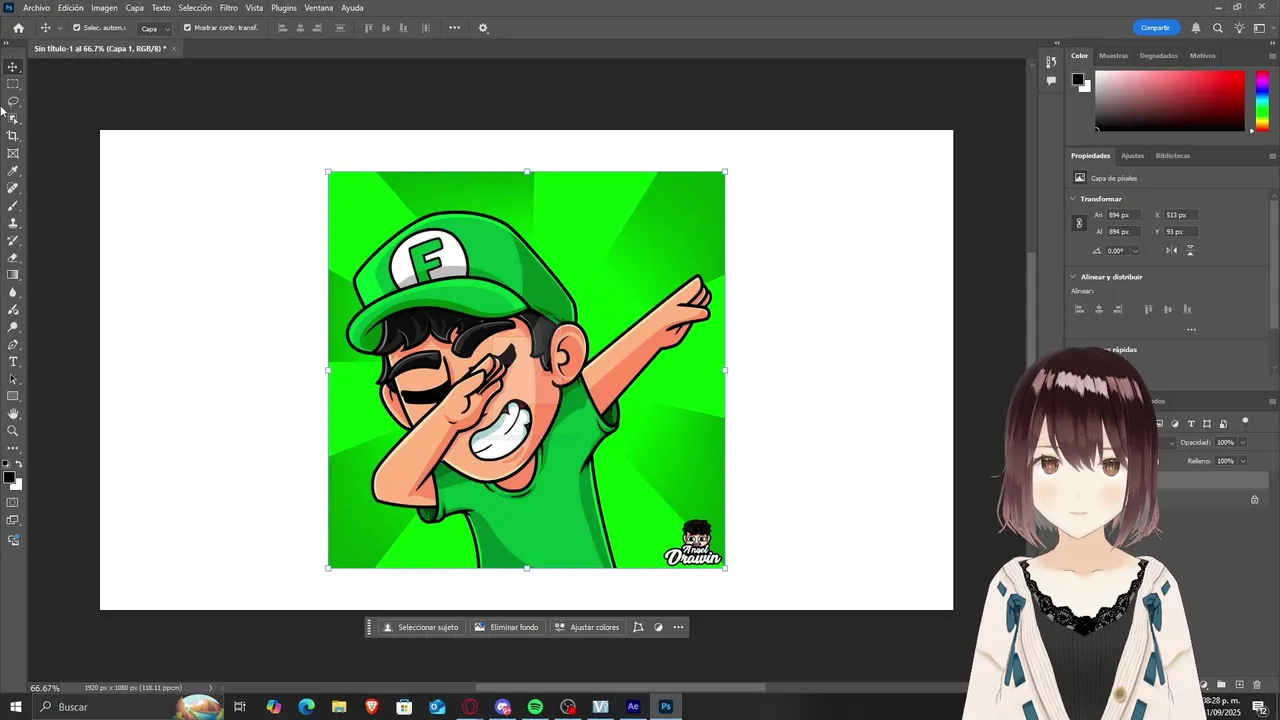Open the Filtro menu

(229, 8)
